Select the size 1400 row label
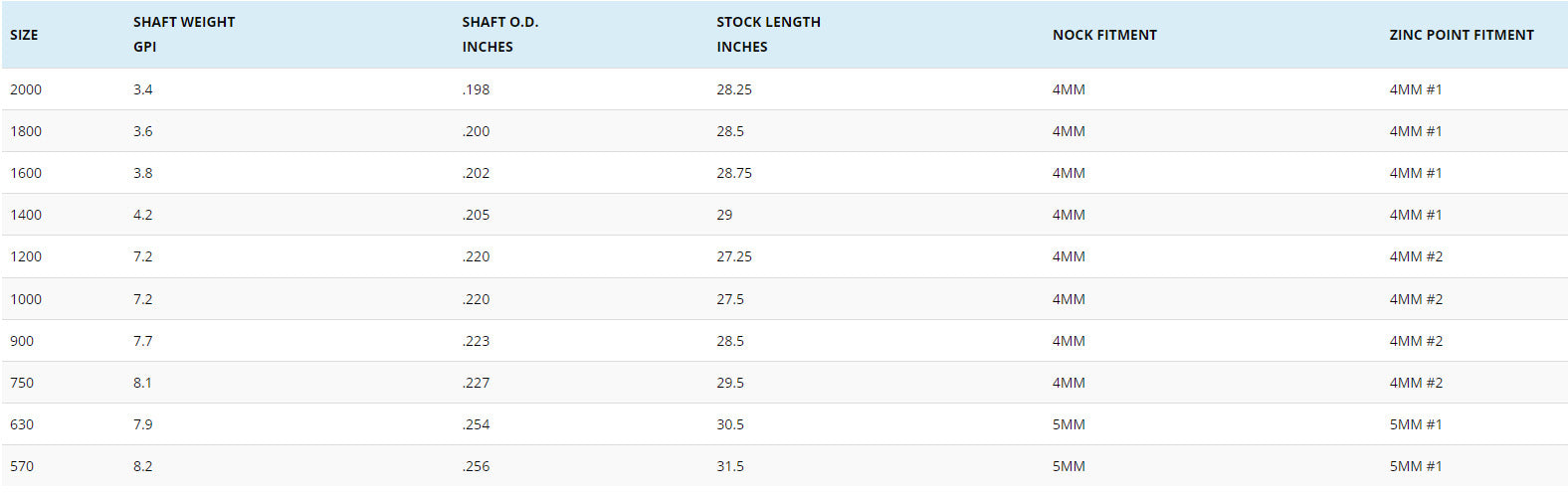 (x=26, y=215)
